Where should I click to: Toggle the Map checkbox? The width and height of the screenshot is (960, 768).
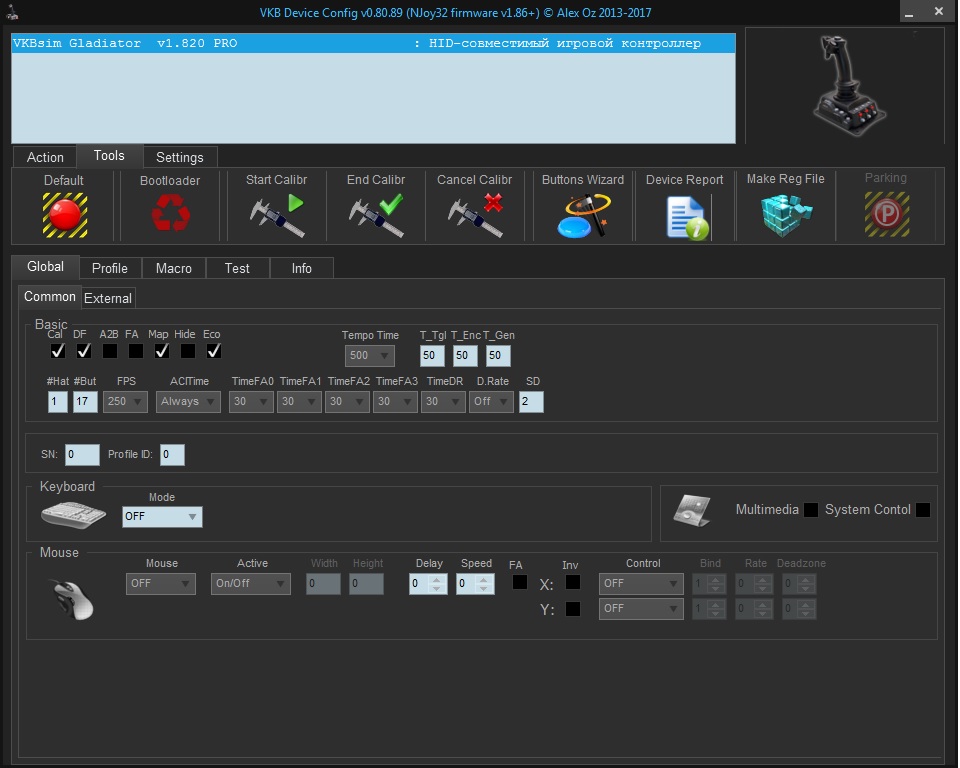(162, 351)
